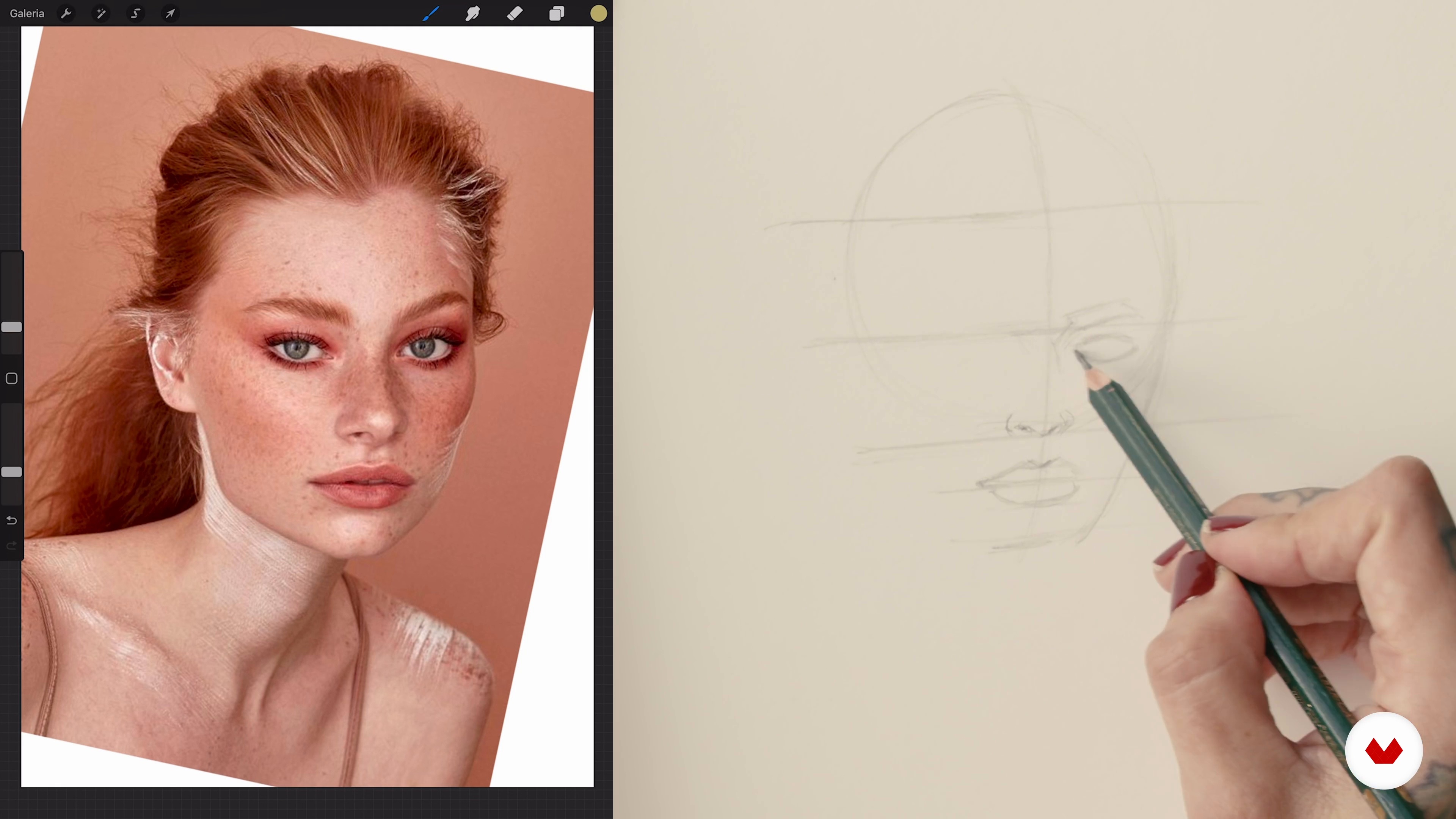Click the brush opacity slider handle

click(x=11, y=472)
